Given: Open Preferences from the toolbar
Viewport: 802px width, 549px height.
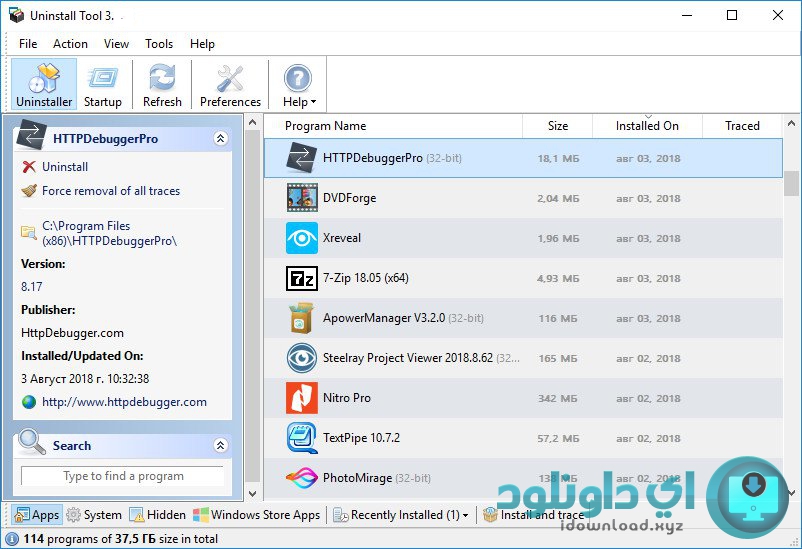Looking at the screenshot, I should tap(230, 84).
